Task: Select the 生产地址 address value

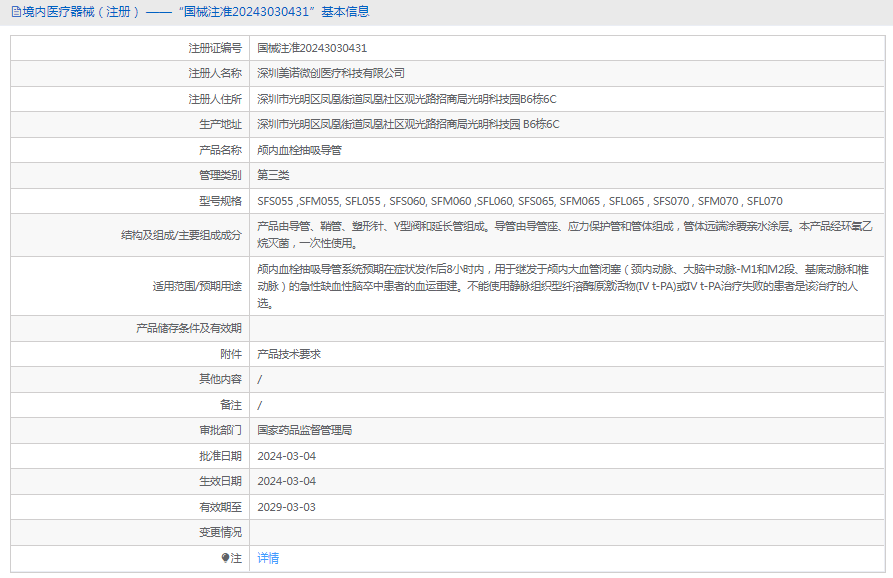Action: coord(408,124)
